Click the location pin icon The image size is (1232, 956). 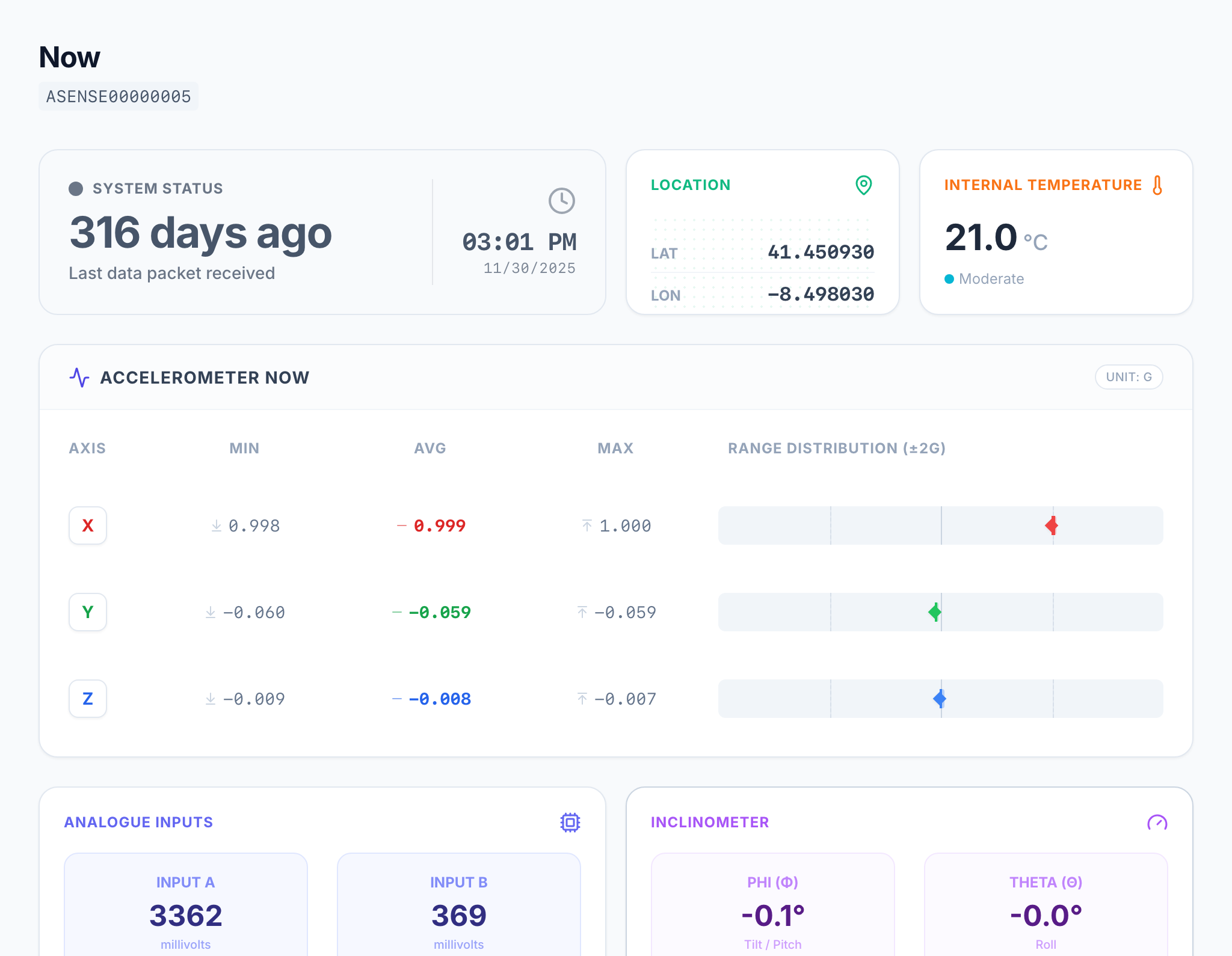(x=864, y=185)
